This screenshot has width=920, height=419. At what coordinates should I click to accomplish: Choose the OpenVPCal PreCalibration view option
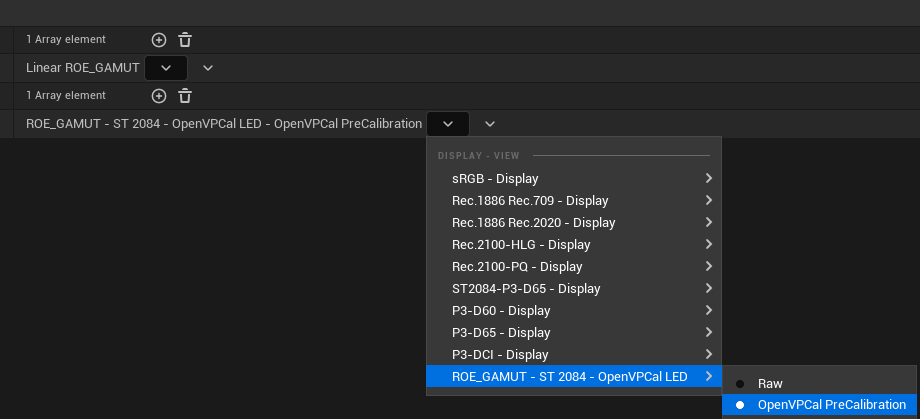819,405
